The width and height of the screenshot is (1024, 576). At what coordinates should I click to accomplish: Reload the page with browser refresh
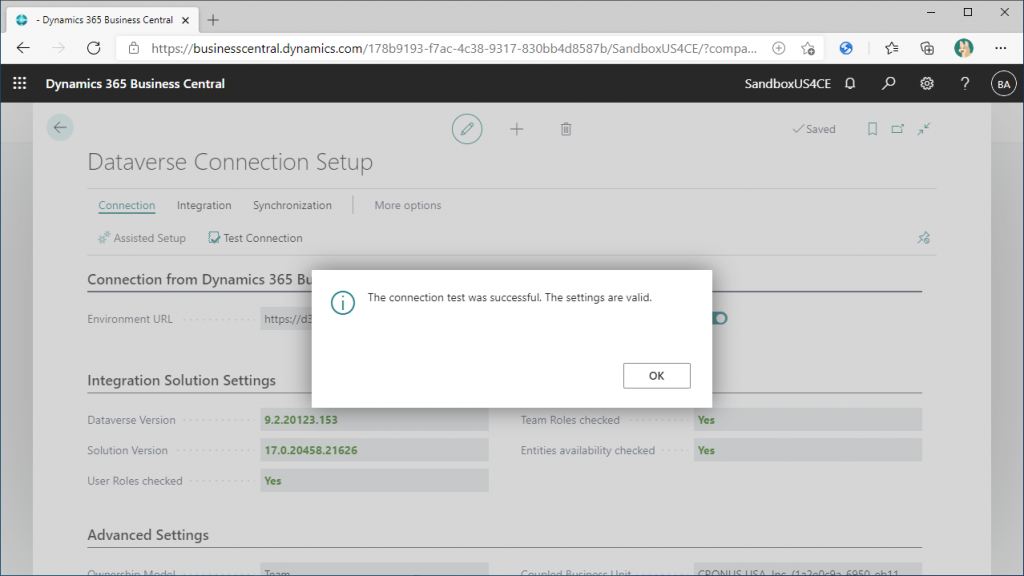[93, 48]
